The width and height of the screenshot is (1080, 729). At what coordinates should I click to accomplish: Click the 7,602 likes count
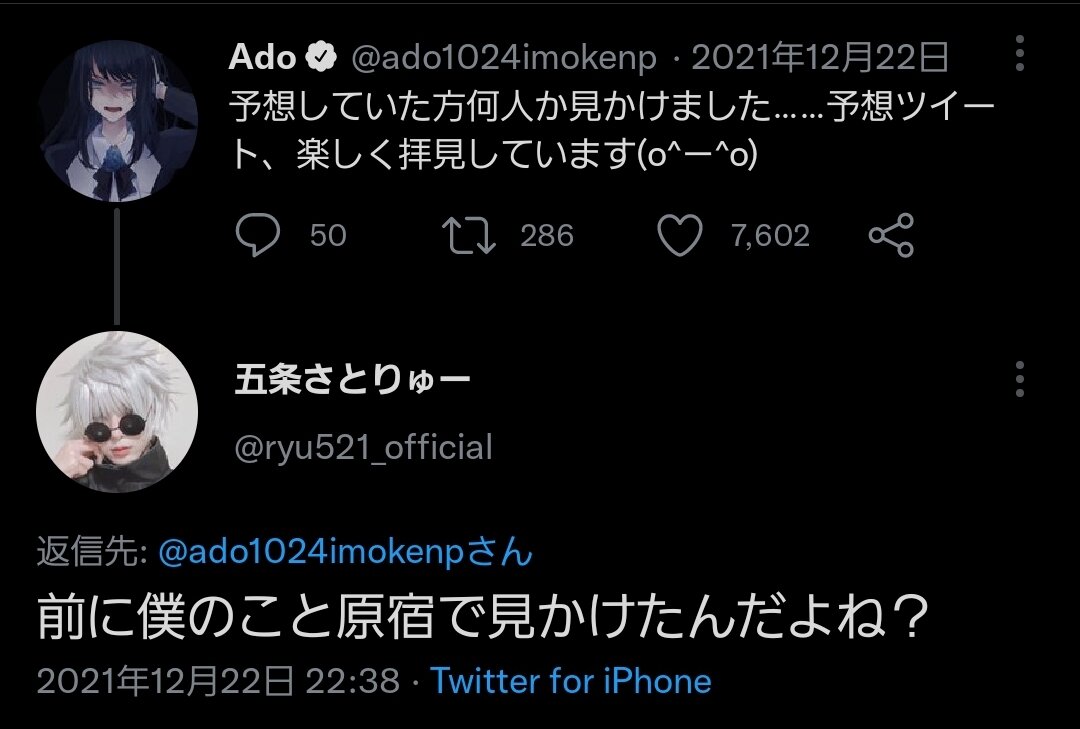pyautogui.click(x=769, y=236)
